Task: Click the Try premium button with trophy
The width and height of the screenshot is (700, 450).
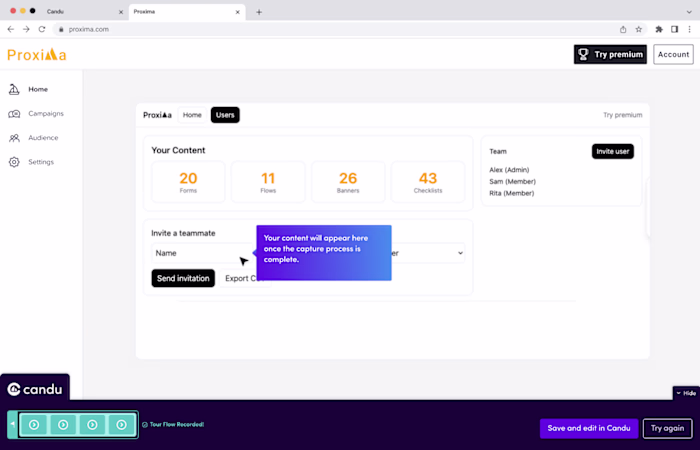Action: tap(610, 54)
